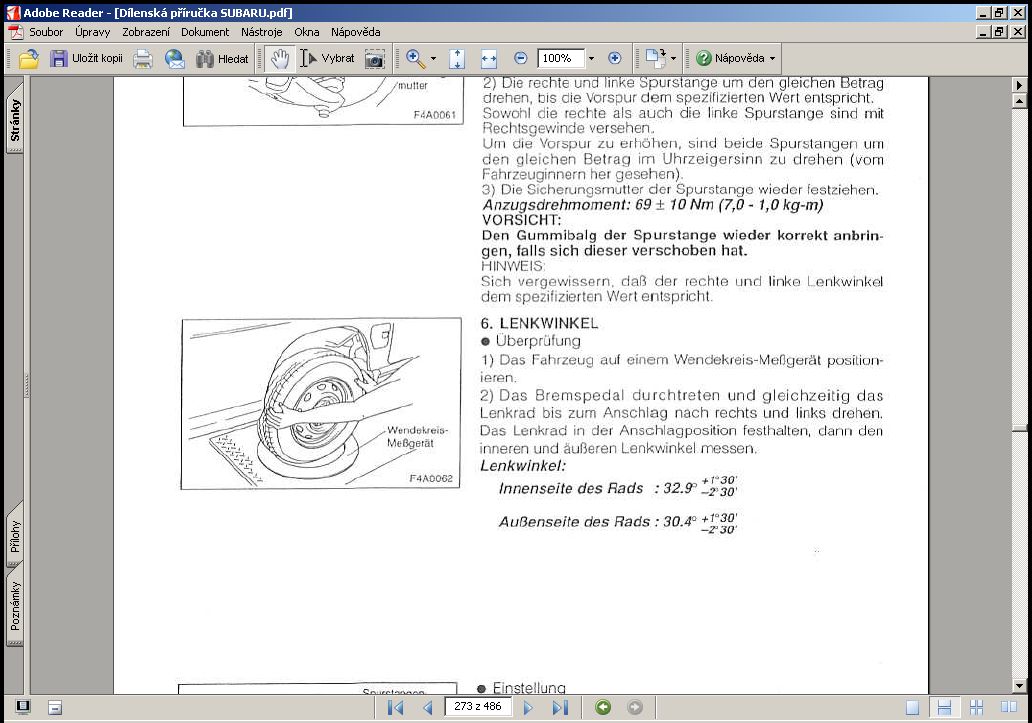Click the vertical scrollbar thumb
The width and height of the screenshot is (1032, 723).
click(x=1019, y=430)
